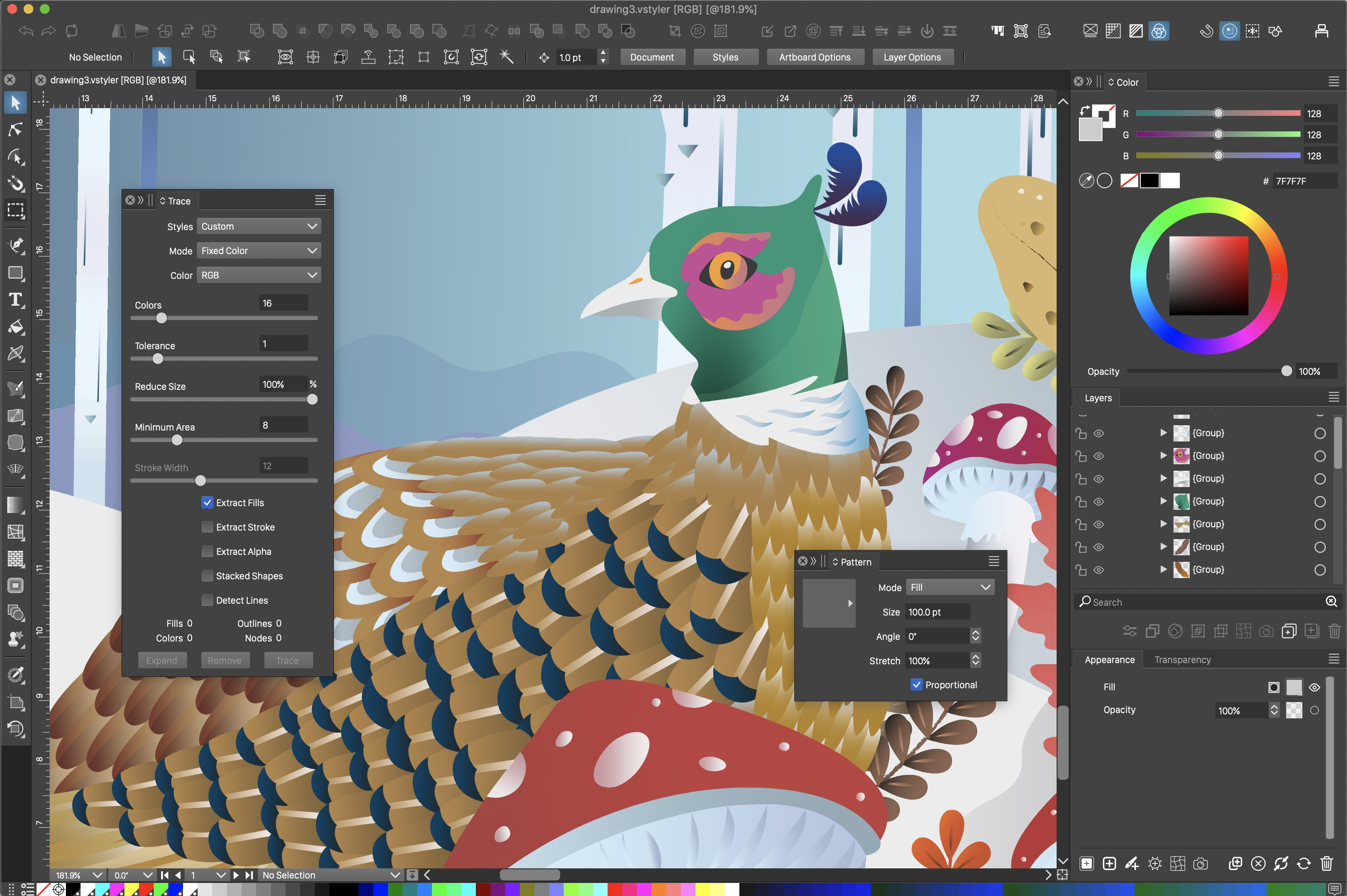Click the printer icon in top toolbar

point(1321,31)
